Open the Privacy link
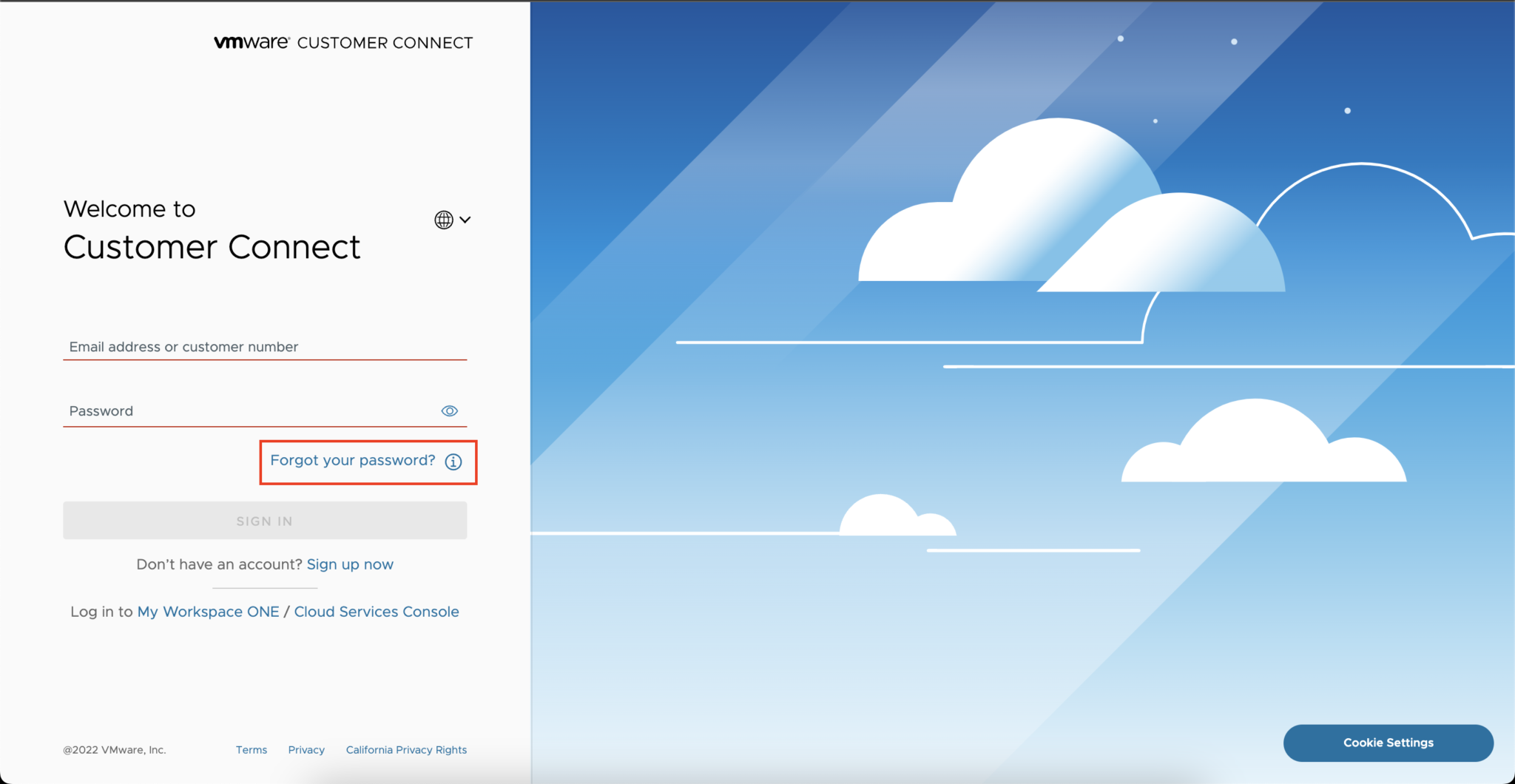The width and height of the screenshot is (1515, 784). (x=306, y=749)
